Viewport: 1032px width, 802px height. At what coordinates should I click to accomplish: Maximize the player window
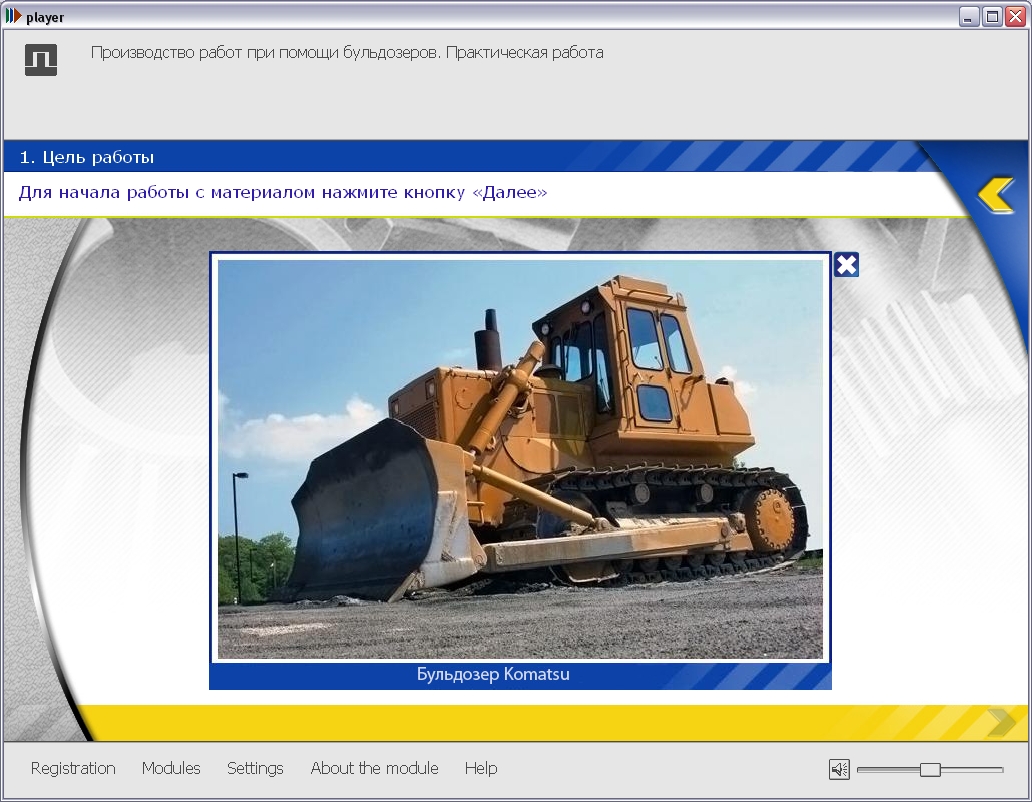pyautogui.click(x=992, y=16)
